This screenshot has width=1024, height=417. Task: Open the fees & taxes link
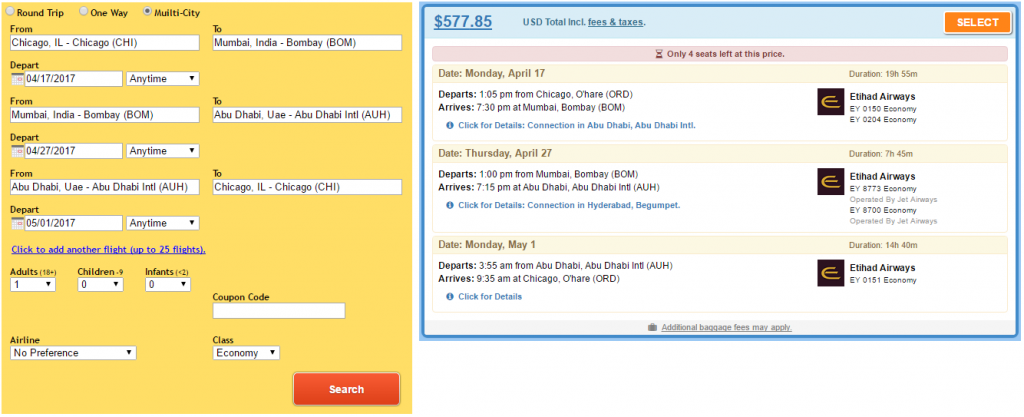click(x=615, y=22)
